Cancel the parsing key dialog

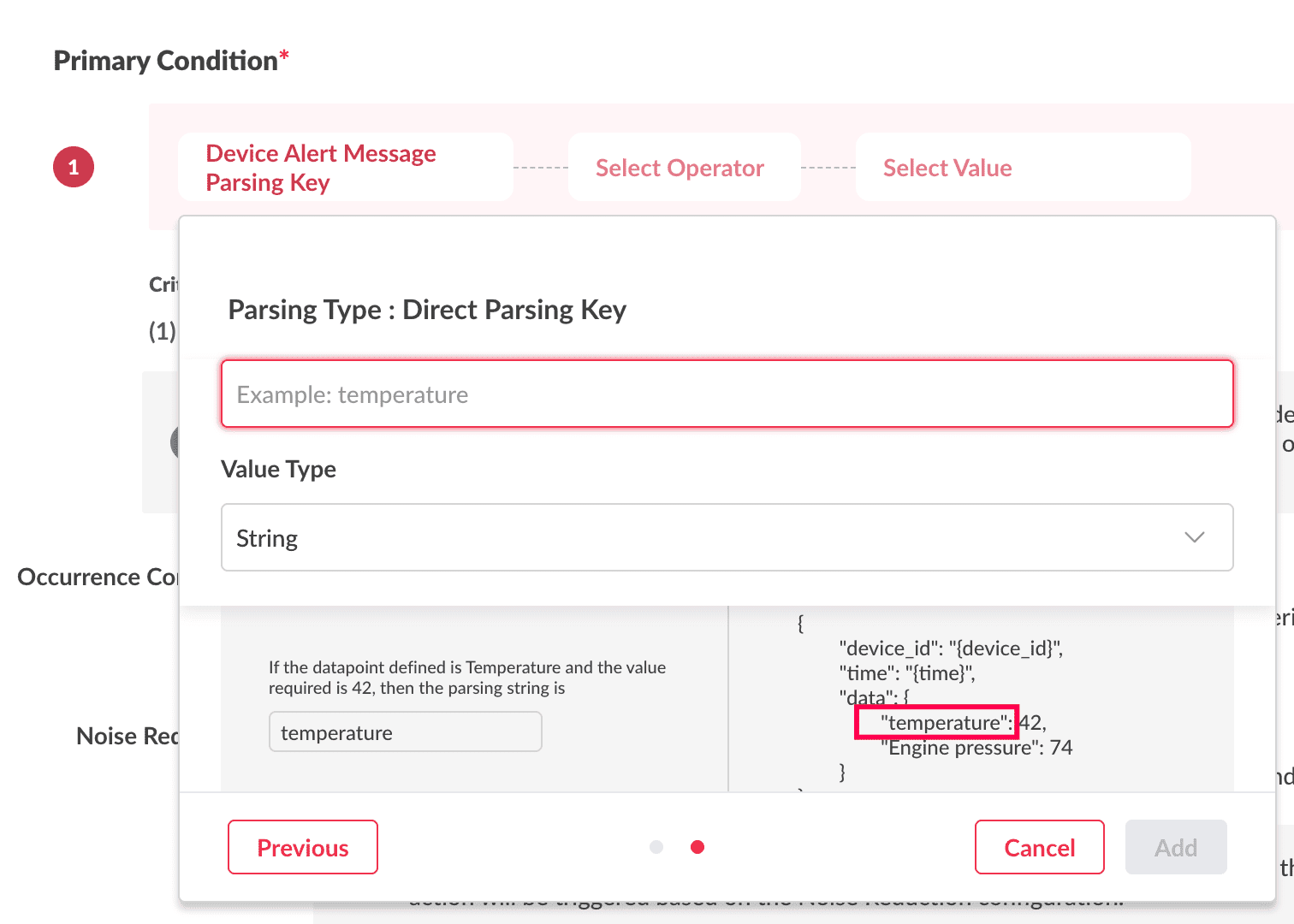click(x=1039, y=848)
